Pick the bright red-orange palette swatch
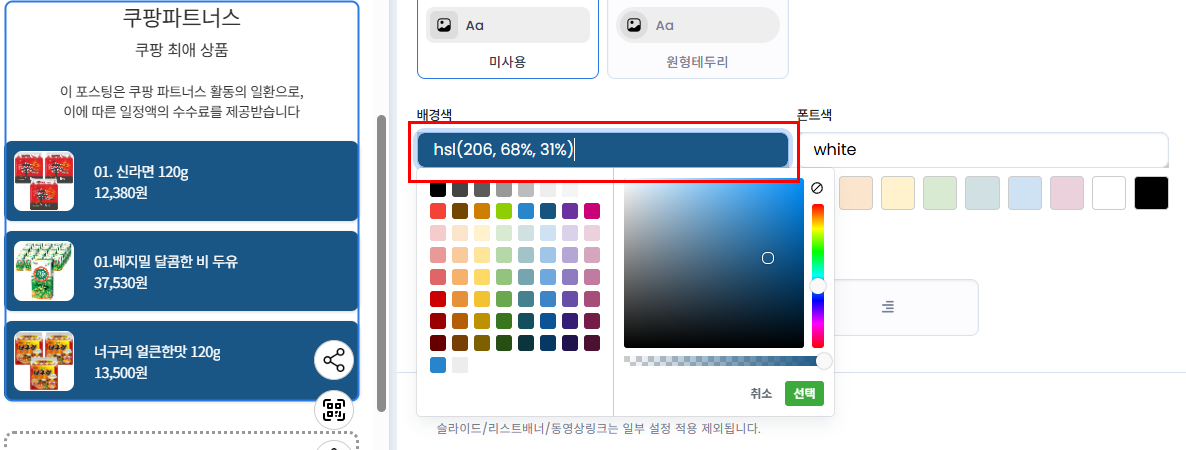This screenshot has height=450, width=1186. [438, 211]
